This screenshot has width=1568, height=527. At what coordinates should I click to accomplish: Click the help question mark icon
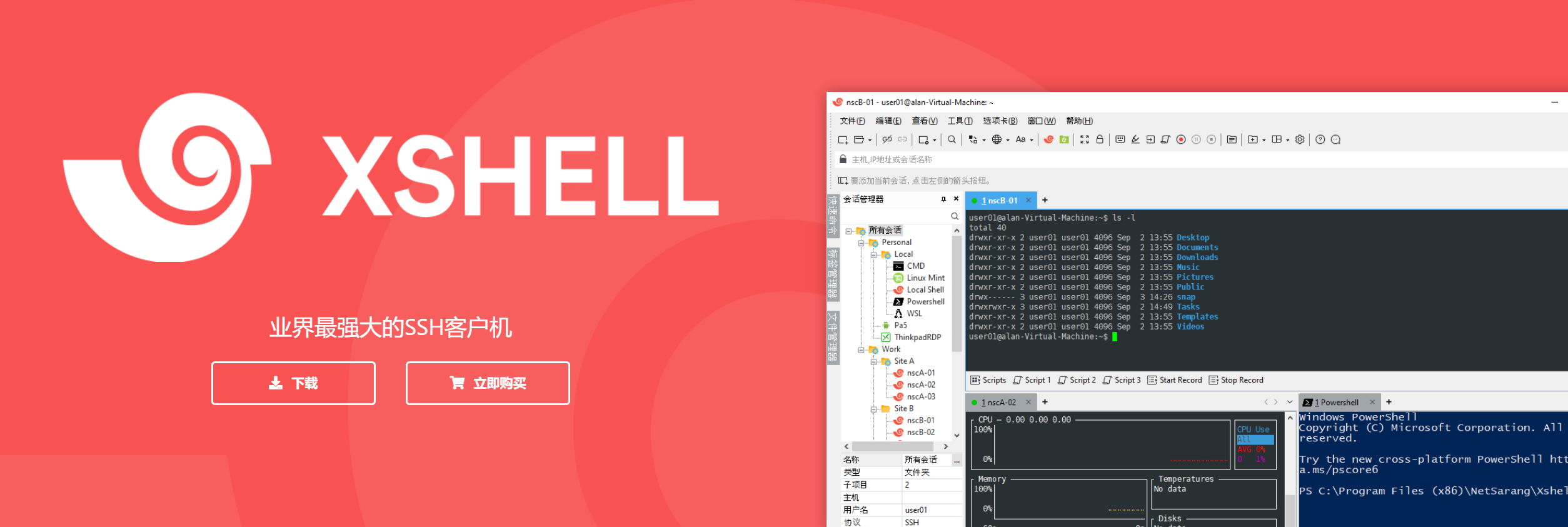click(x=1320, y=140)
